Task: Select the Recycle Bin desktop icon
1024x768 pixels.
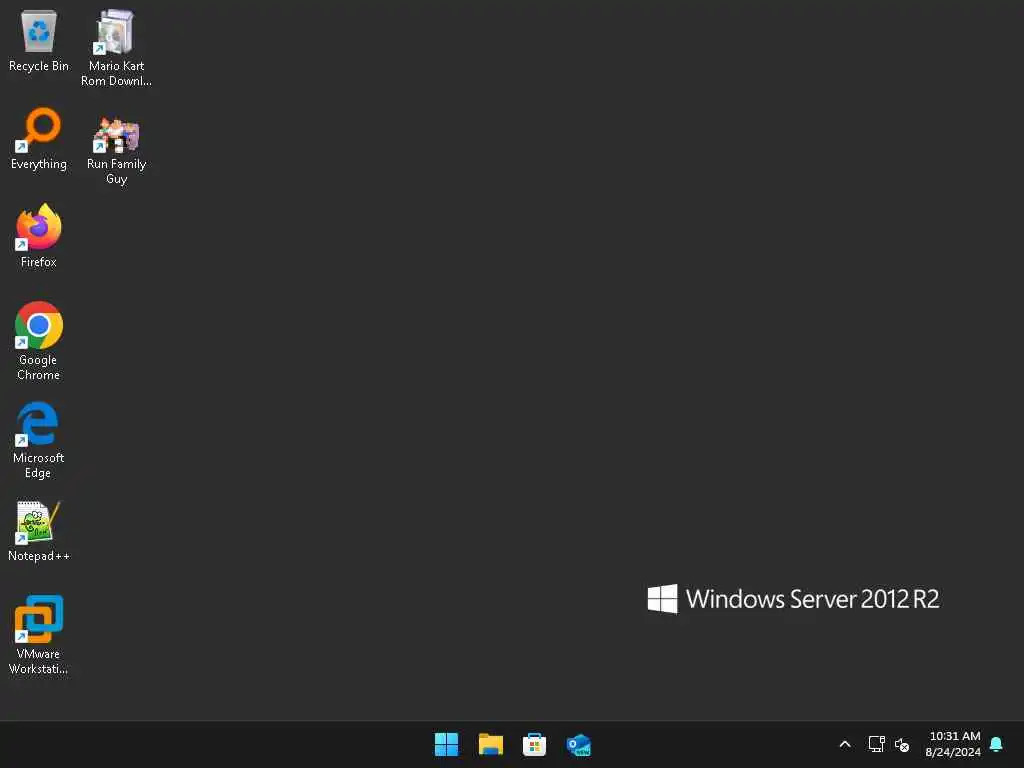Action: tap(39, 40)
